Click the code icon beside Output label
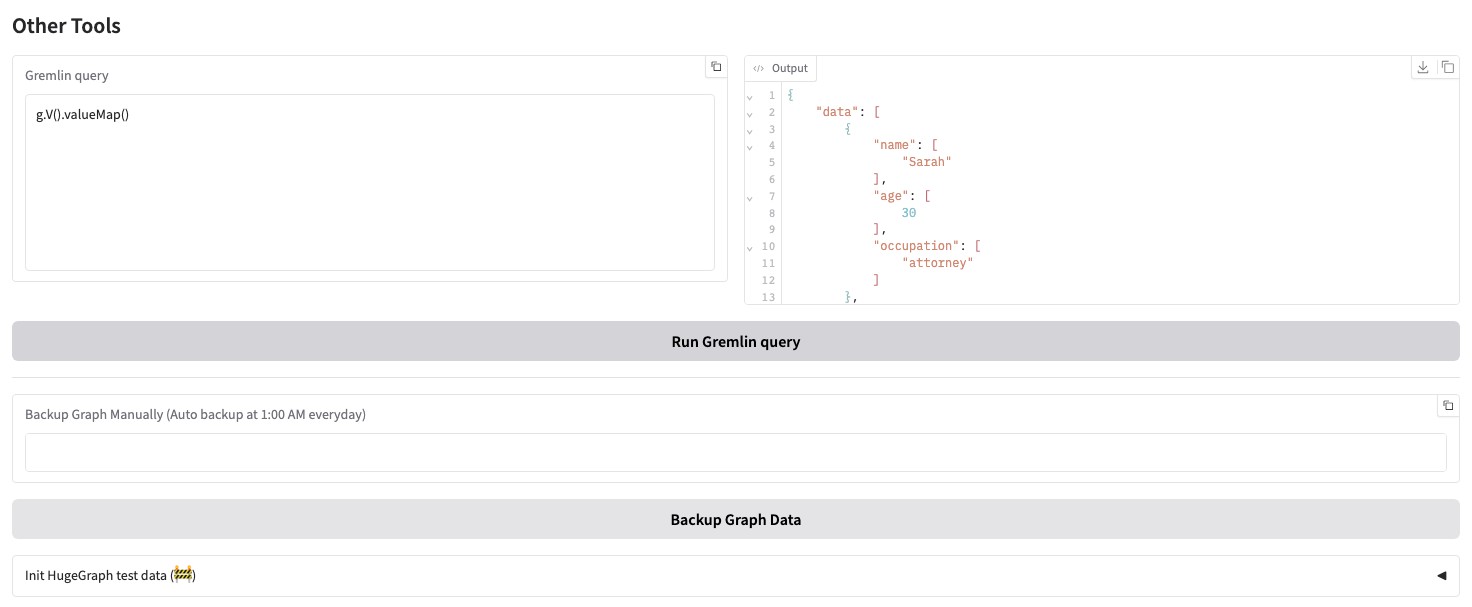1472x607 pixels. click(759, 69)
